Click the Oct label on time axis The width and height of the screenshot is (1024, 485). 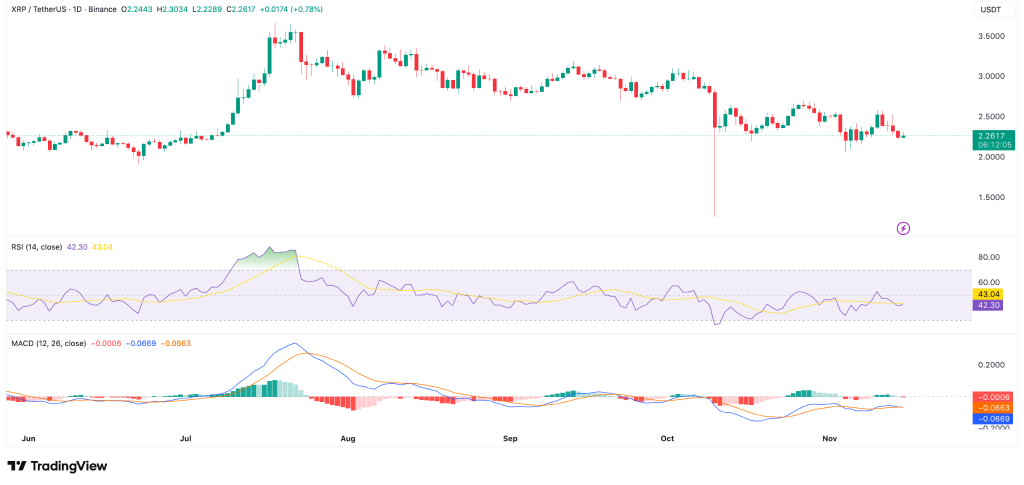[667, 439]
